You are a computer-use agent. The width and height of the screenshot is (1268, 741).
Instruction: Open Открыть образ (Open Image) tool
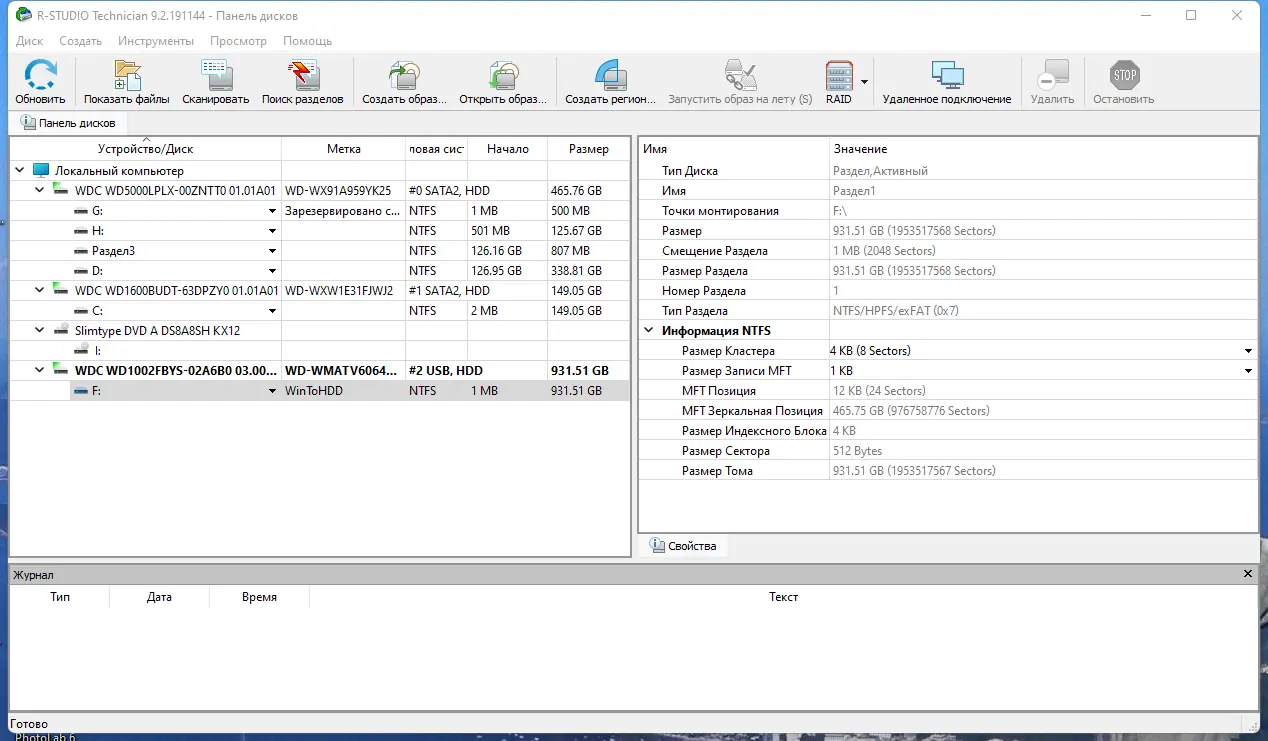click(503, 80)
